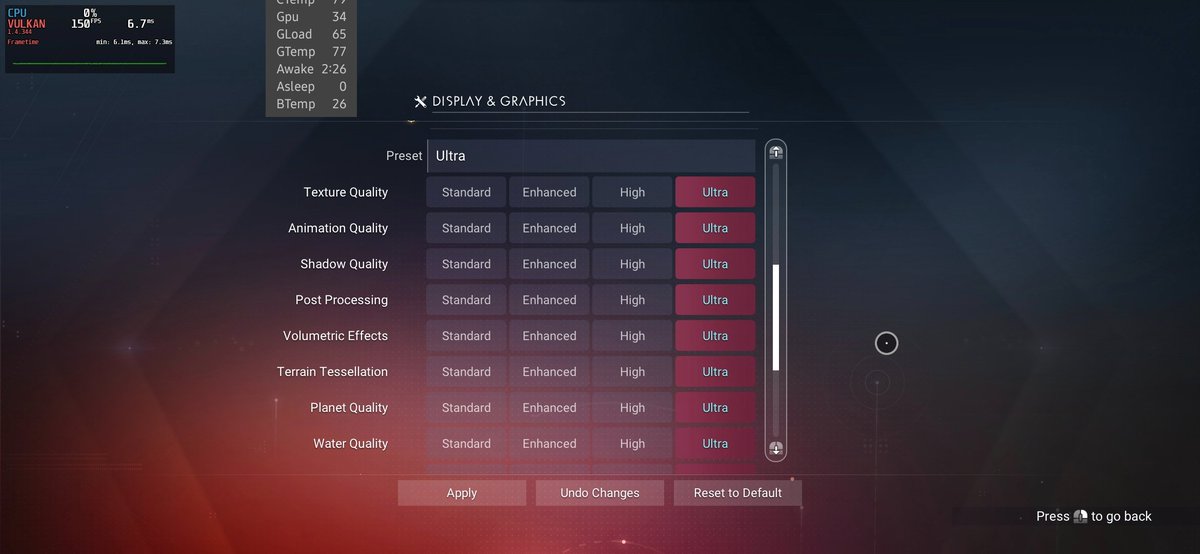Set Volumetric Effects to Standard
This screenshot has height=554, width=1200.
click(466, 336)
